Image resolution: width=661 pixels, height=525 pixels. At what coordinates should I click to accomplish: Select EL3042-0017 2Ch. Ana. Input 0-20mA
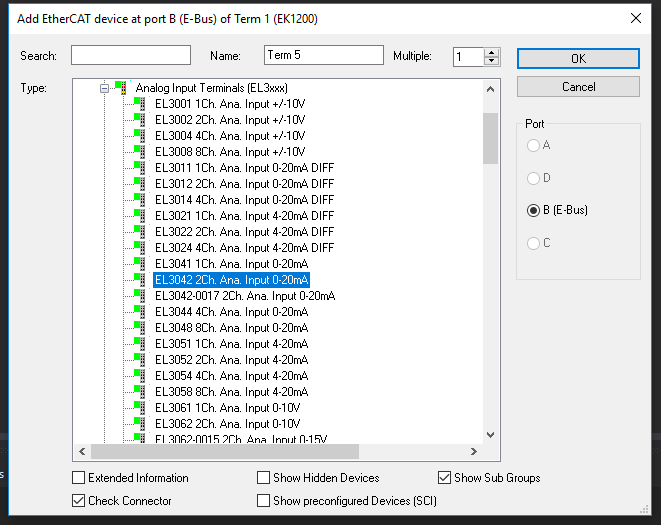[245, 296]
